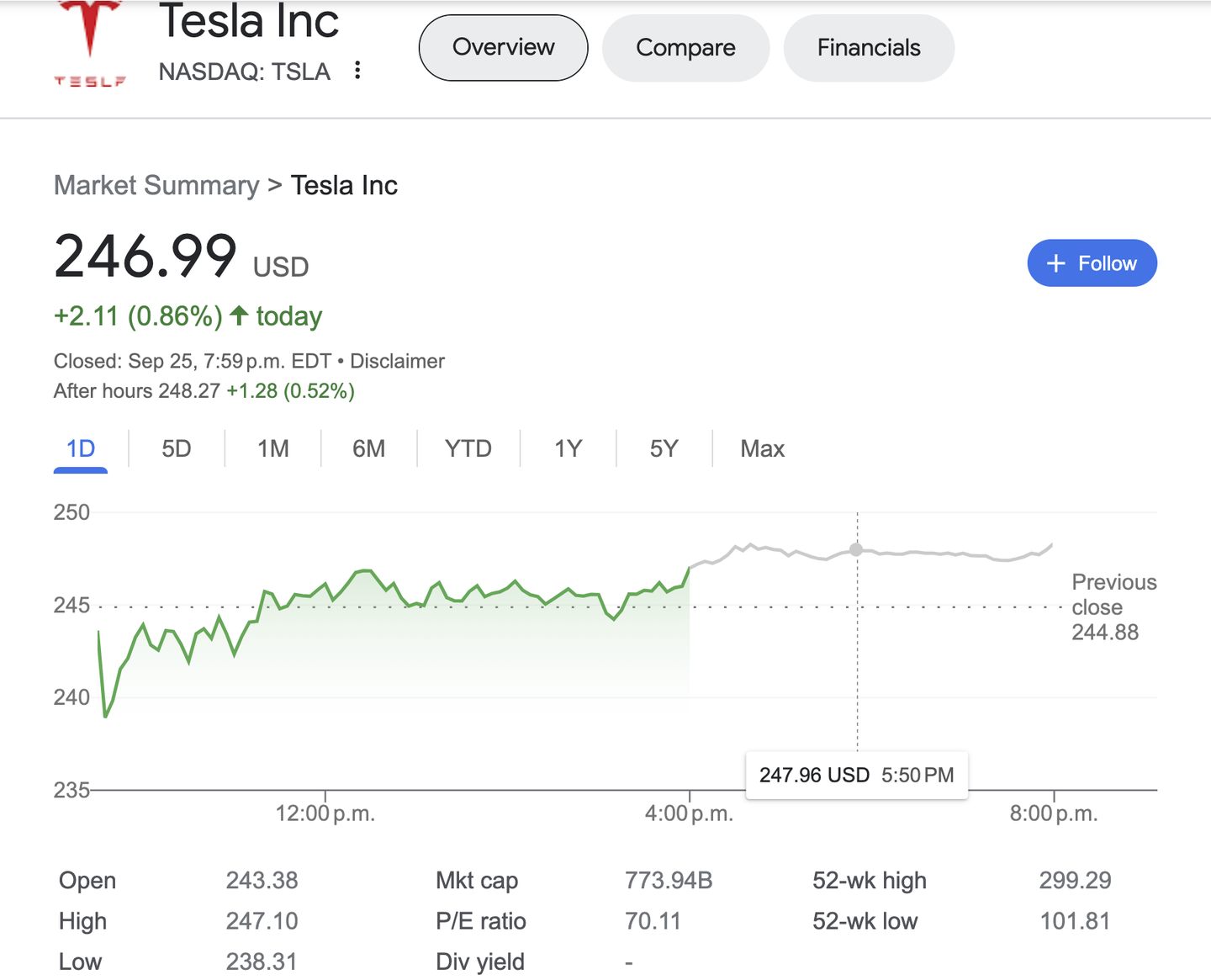
Task: Select the YTD chart range
Action: click(x=468, y=449)
